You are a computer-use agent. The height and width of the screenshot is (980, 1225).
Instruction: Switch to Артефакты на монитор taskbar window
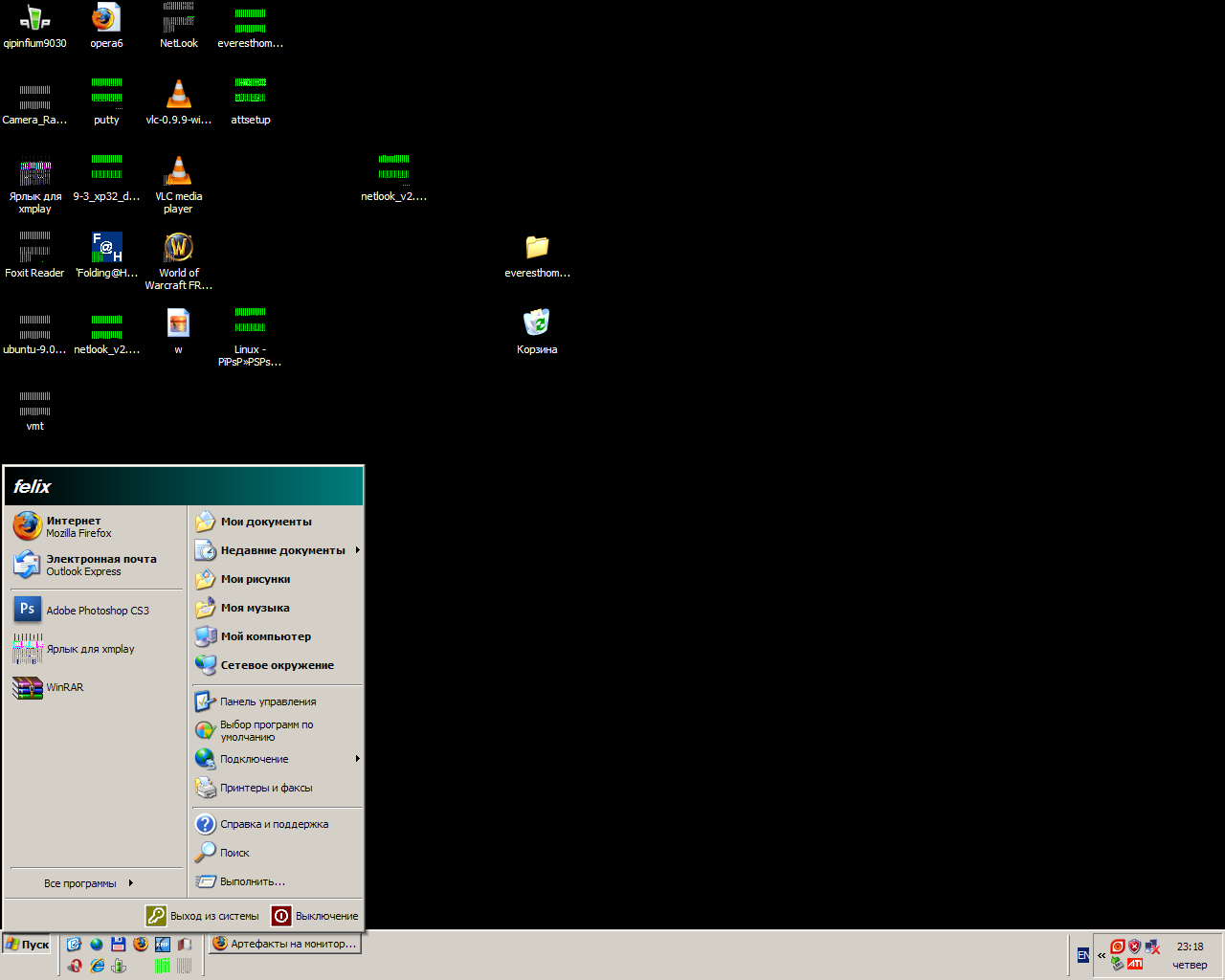pyautogui.click(x=284, y=944)
